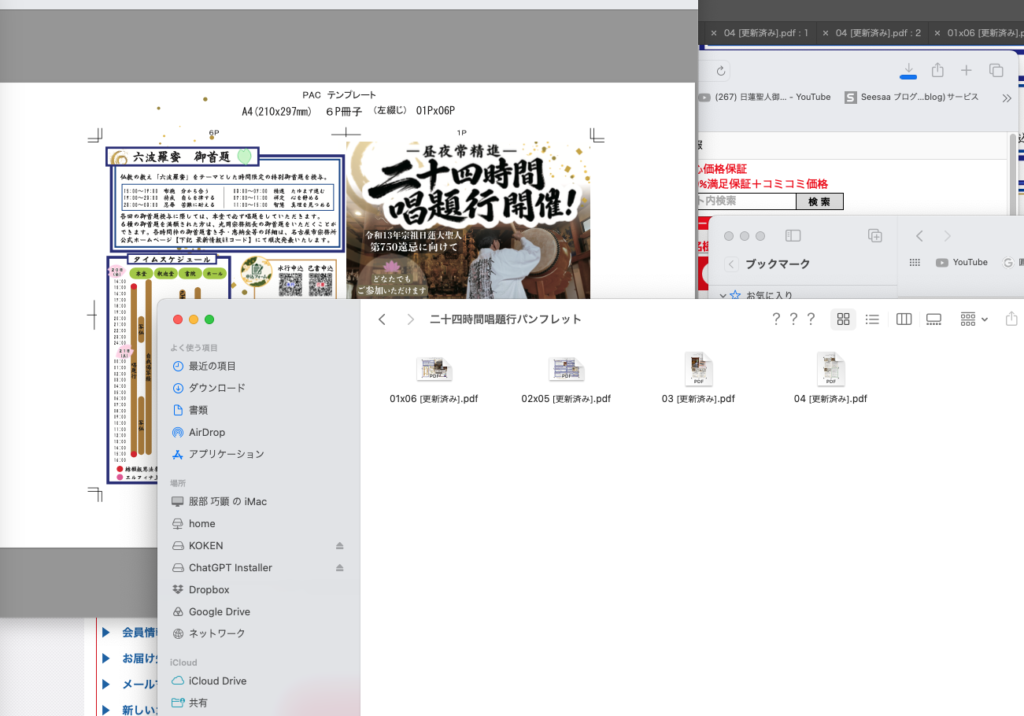Open the group-by dropdown in Finder toolbar
This screenshot has width=1024, height=716.
click(974, 319)
